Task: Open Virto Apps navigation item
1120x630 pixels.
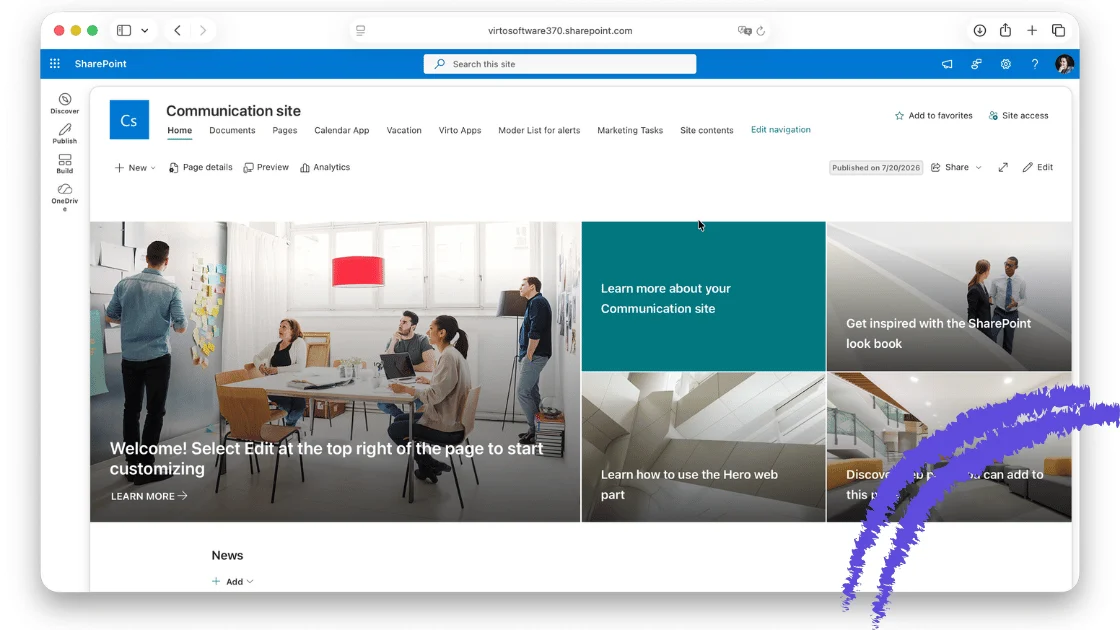Action: (460, 131)
